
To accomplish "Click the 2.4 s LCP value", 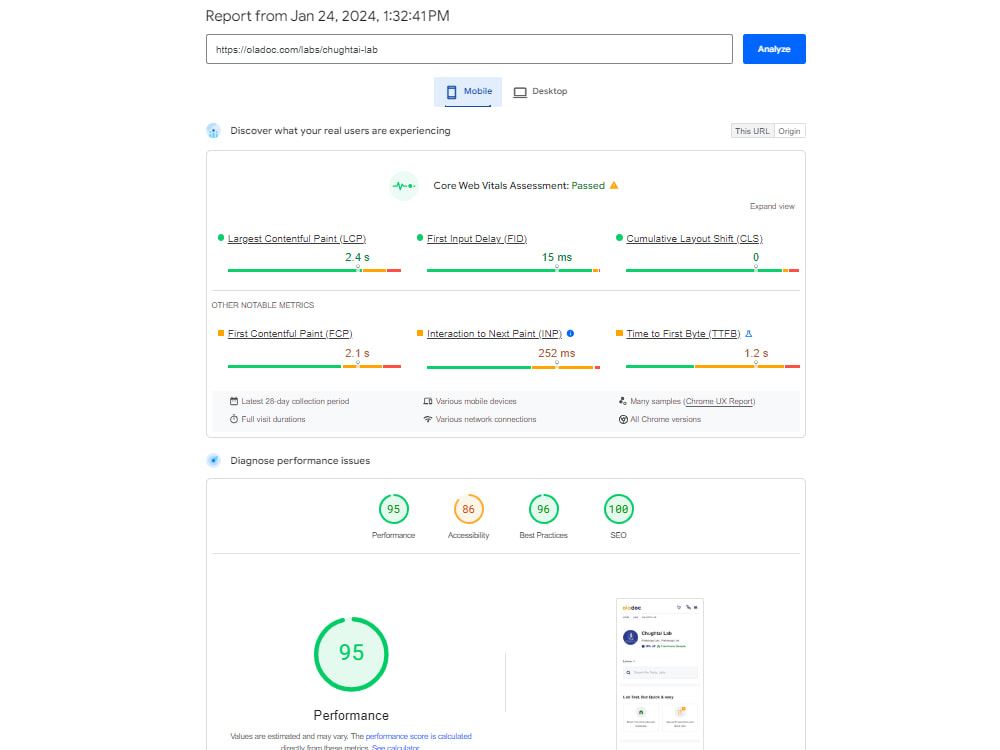I will [x=357, y=257].
